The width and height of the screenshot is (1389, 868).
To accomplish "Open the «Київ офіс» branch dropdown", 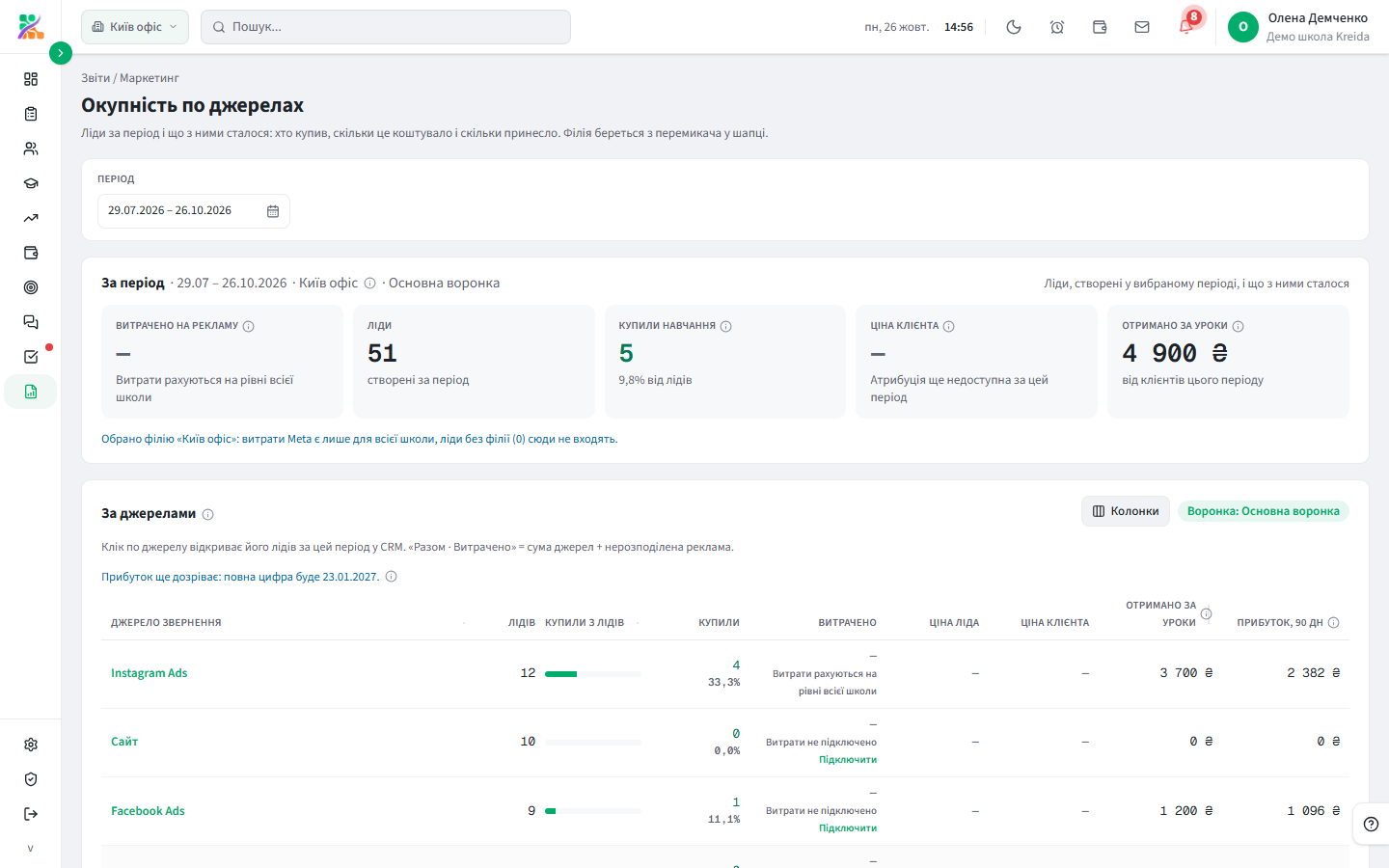I will pyautogui.click(x=135, y=27).
